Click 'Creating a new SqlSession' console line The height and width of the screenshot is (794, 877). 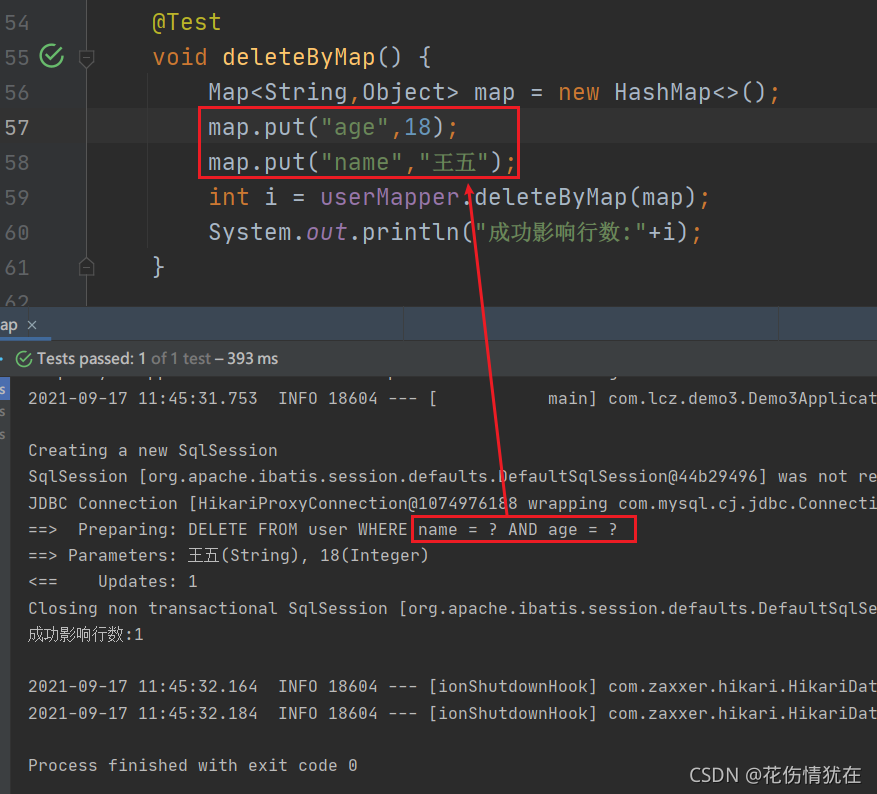point(153,451)
